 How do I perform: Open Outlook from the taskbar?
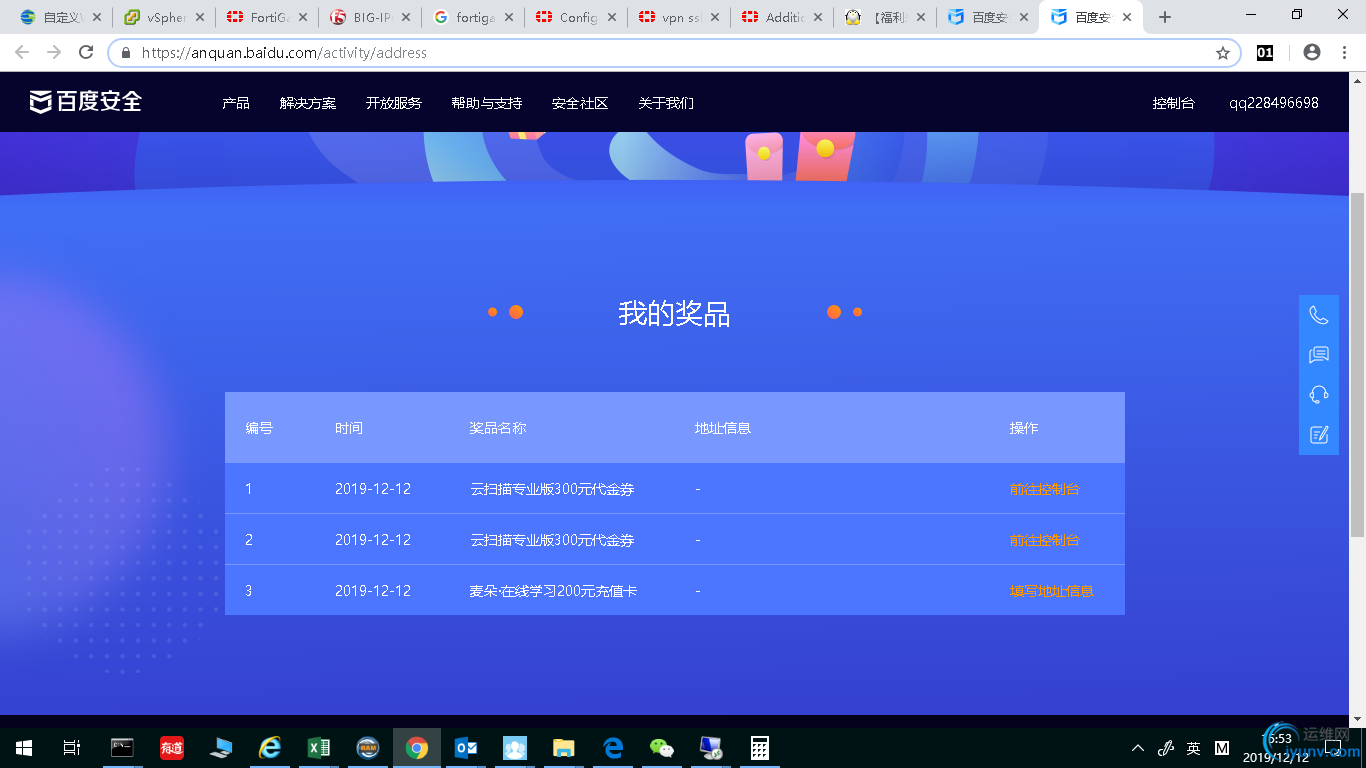tap(466, 748)
